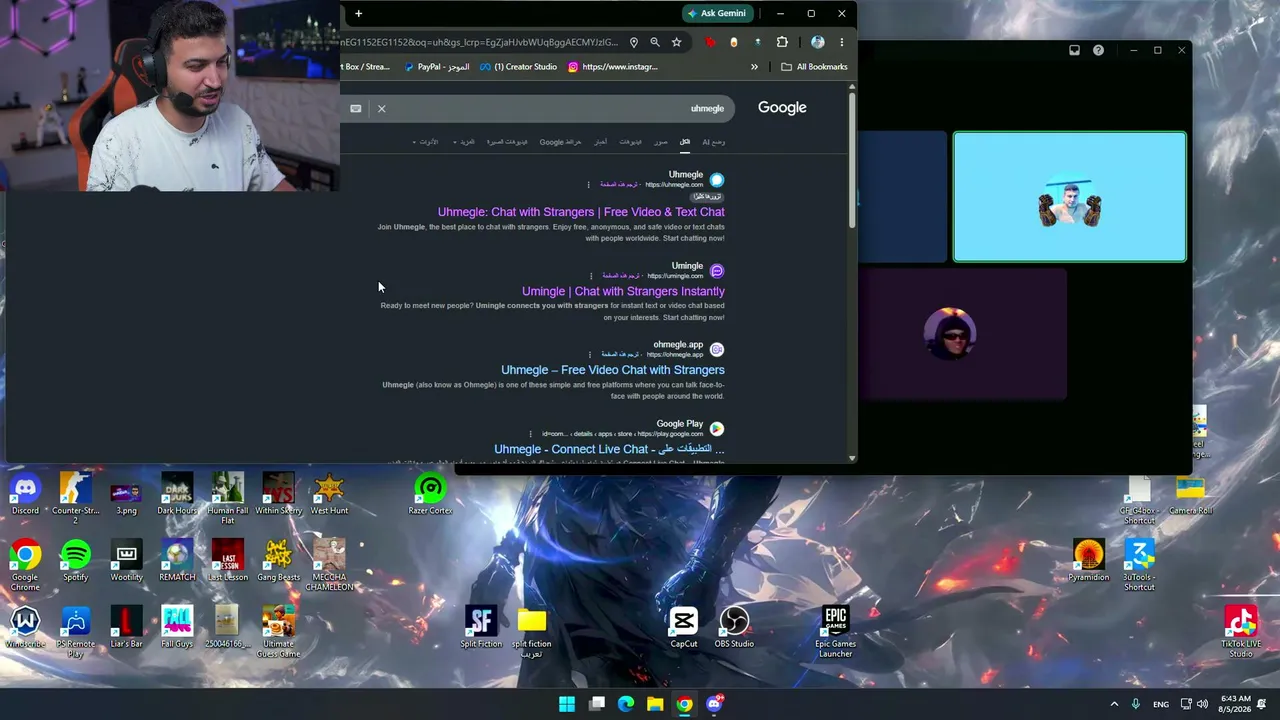This screenshot has height=720, width=1280.
Task: Open a new Chrome tab with the plus button
Action: [358, 13]
